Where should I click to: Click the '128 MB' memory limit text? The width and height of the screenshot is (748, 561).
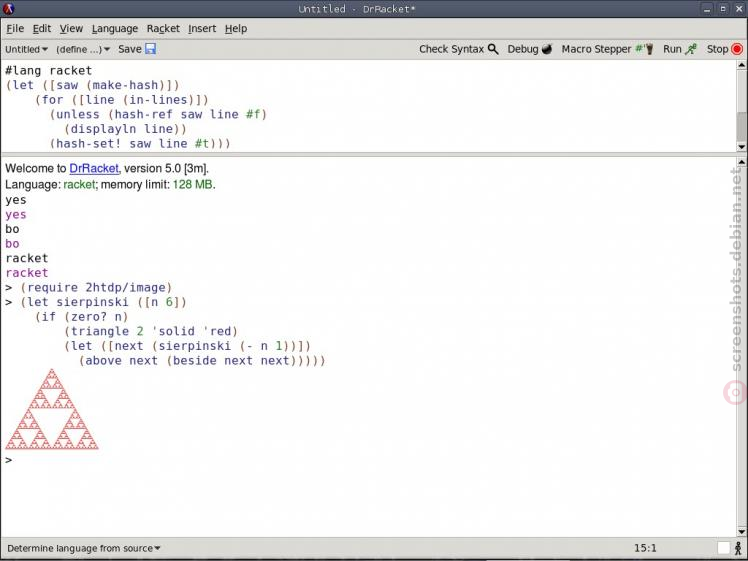(x=193, y=185)
